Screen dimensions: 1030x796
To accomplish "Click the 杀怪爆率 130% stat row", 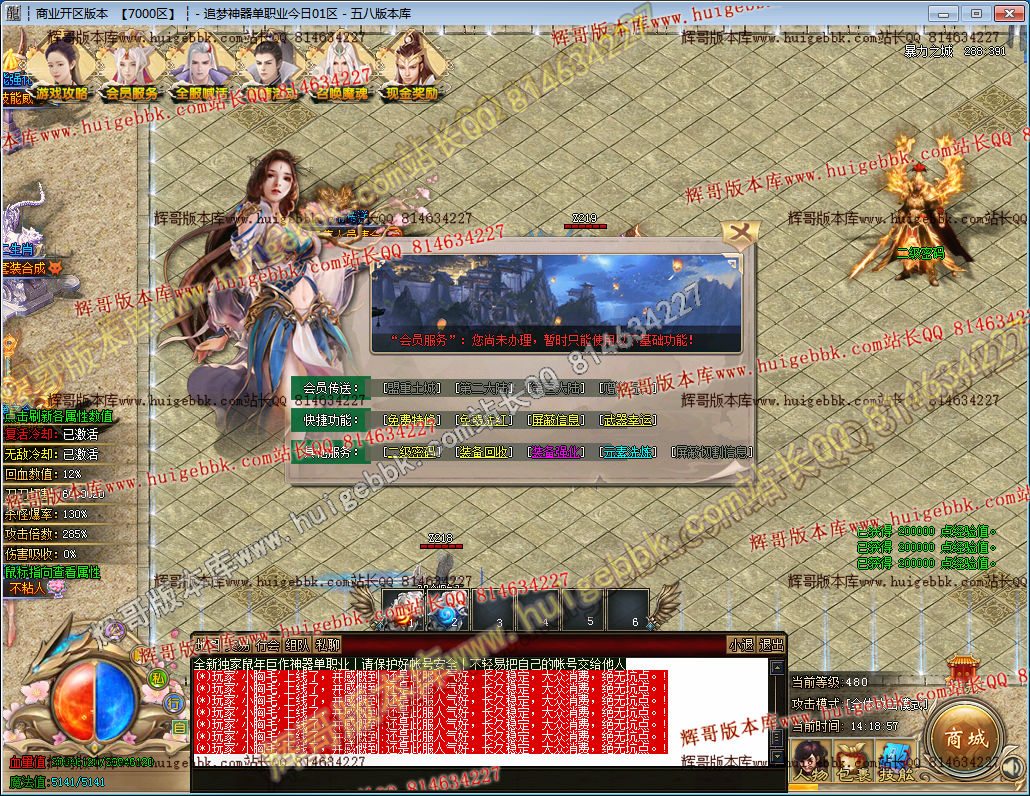I will [46, 514].
